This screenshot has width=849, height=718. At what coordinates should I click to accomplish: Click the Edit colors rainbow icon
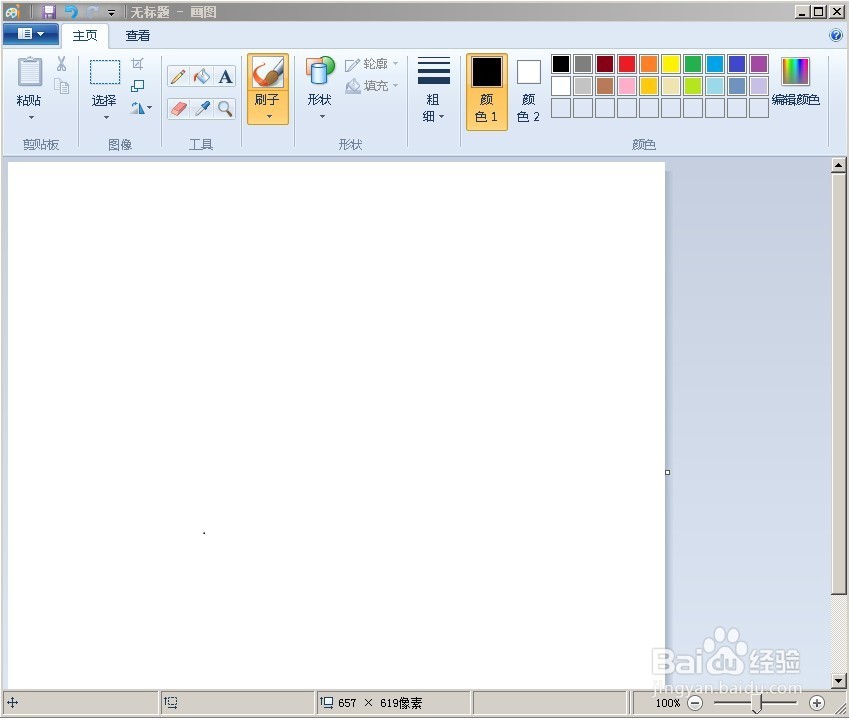click(x=795, y=71)
